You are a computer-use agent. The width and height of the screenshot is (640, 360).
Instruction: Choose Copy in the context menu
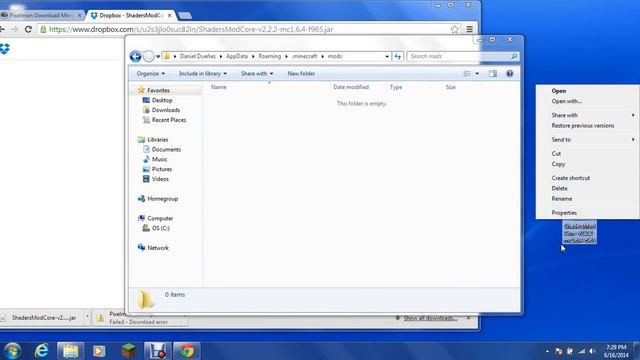pos(558,164)
